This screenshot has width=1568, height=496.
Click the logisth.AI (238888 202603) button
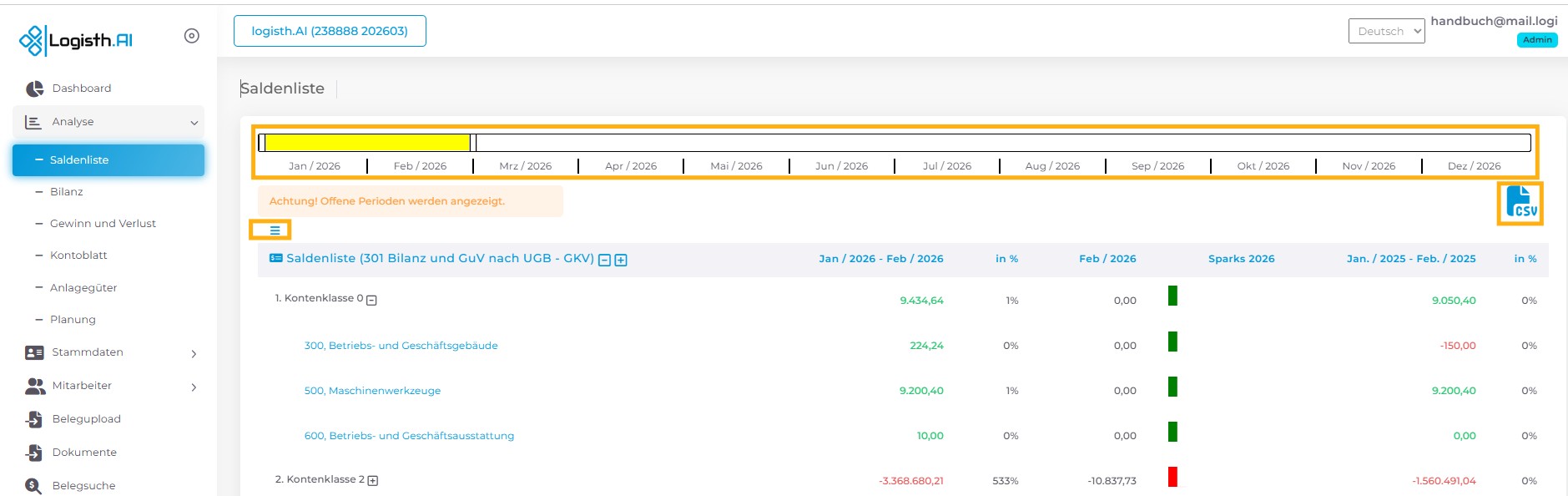tap(330, 31)
